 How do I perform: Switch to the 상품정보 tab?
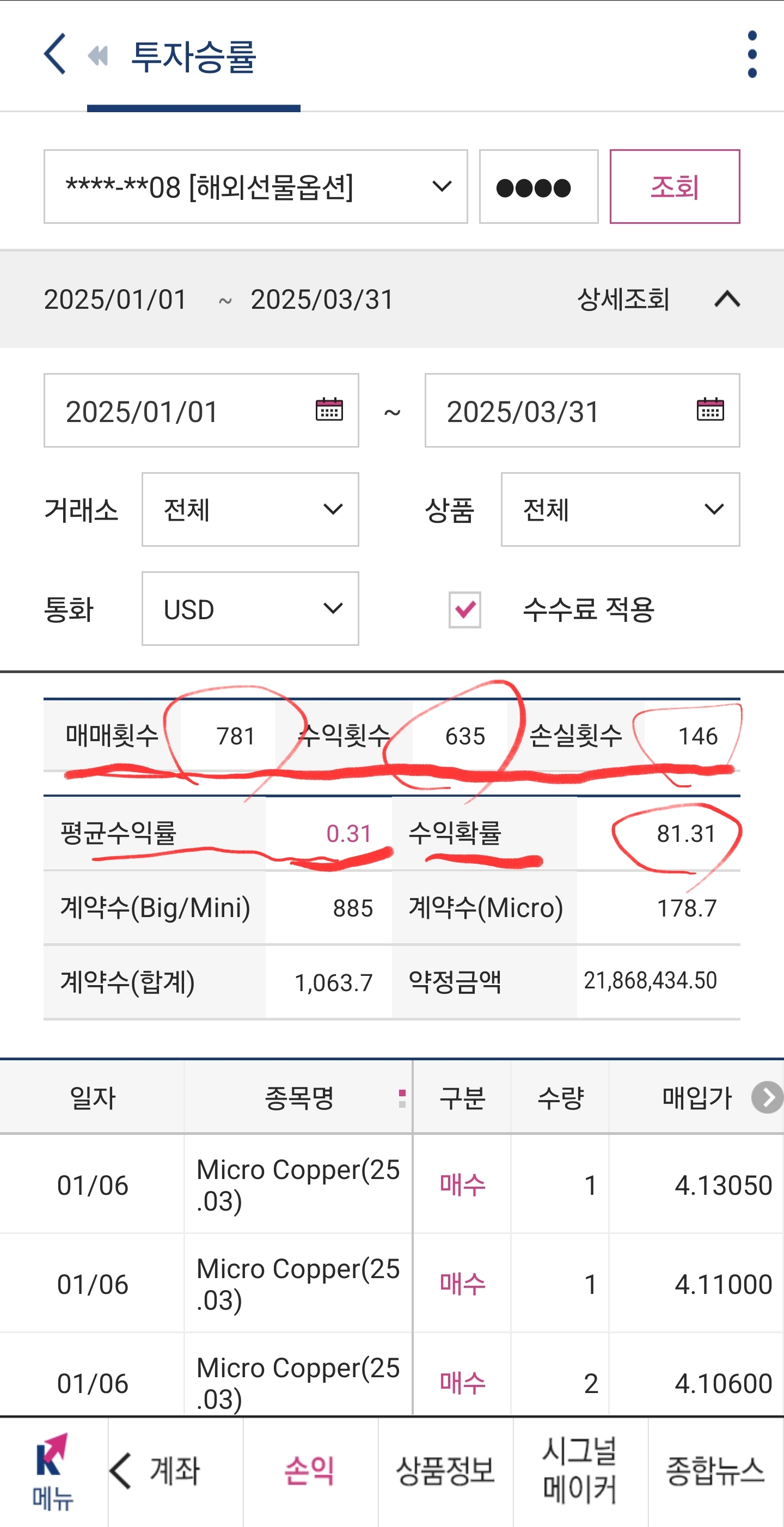click(x=445, y=1471)
